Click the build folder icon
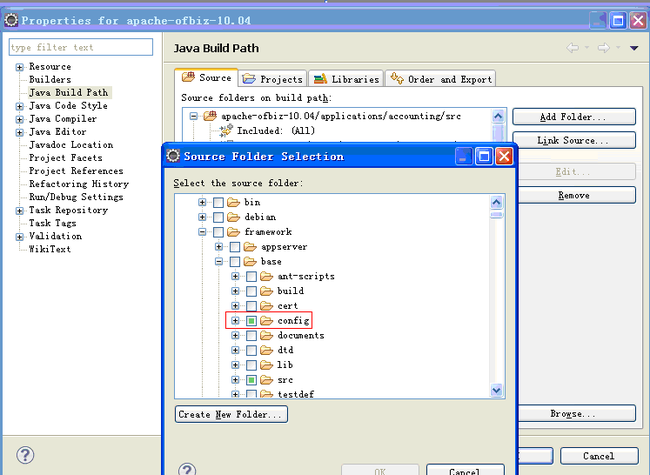The image size is (650, 475). click(x=267, y=291)
